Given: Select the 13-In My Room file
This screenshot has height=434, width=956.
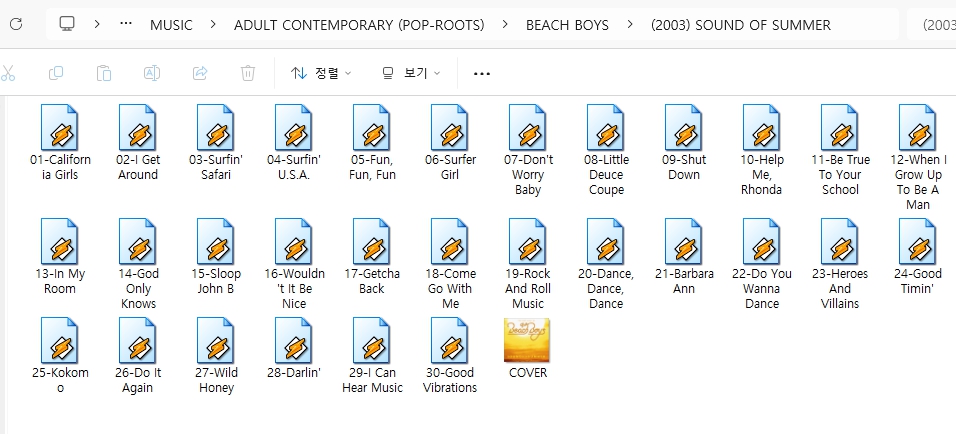Looking at the screenshot, I should tap(60, 257).
